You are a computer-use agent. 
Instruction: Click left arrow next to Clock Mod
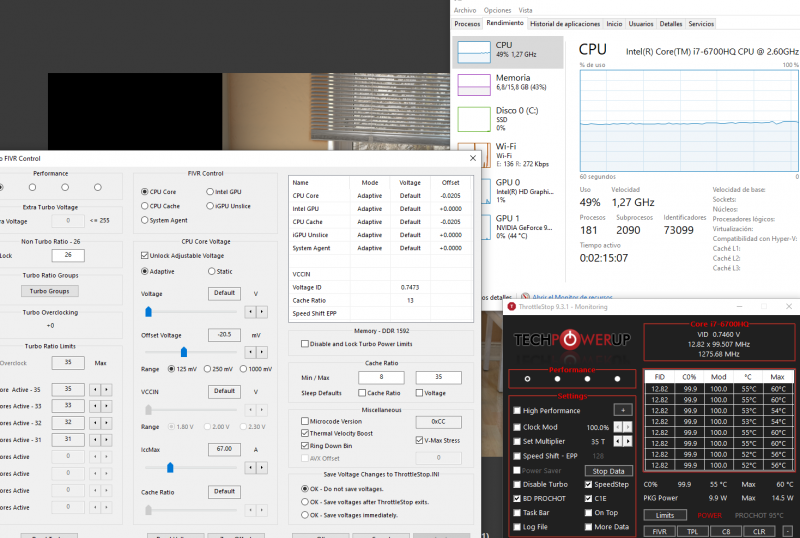pos(618,427)
